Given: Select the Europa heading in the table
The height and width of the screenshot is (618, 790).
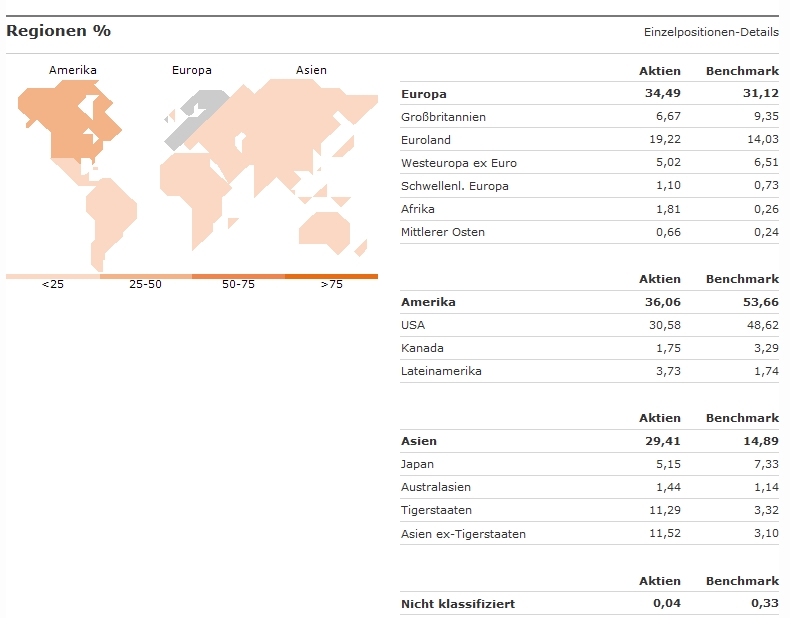Looking at the screenshot, I should [424, 94].
